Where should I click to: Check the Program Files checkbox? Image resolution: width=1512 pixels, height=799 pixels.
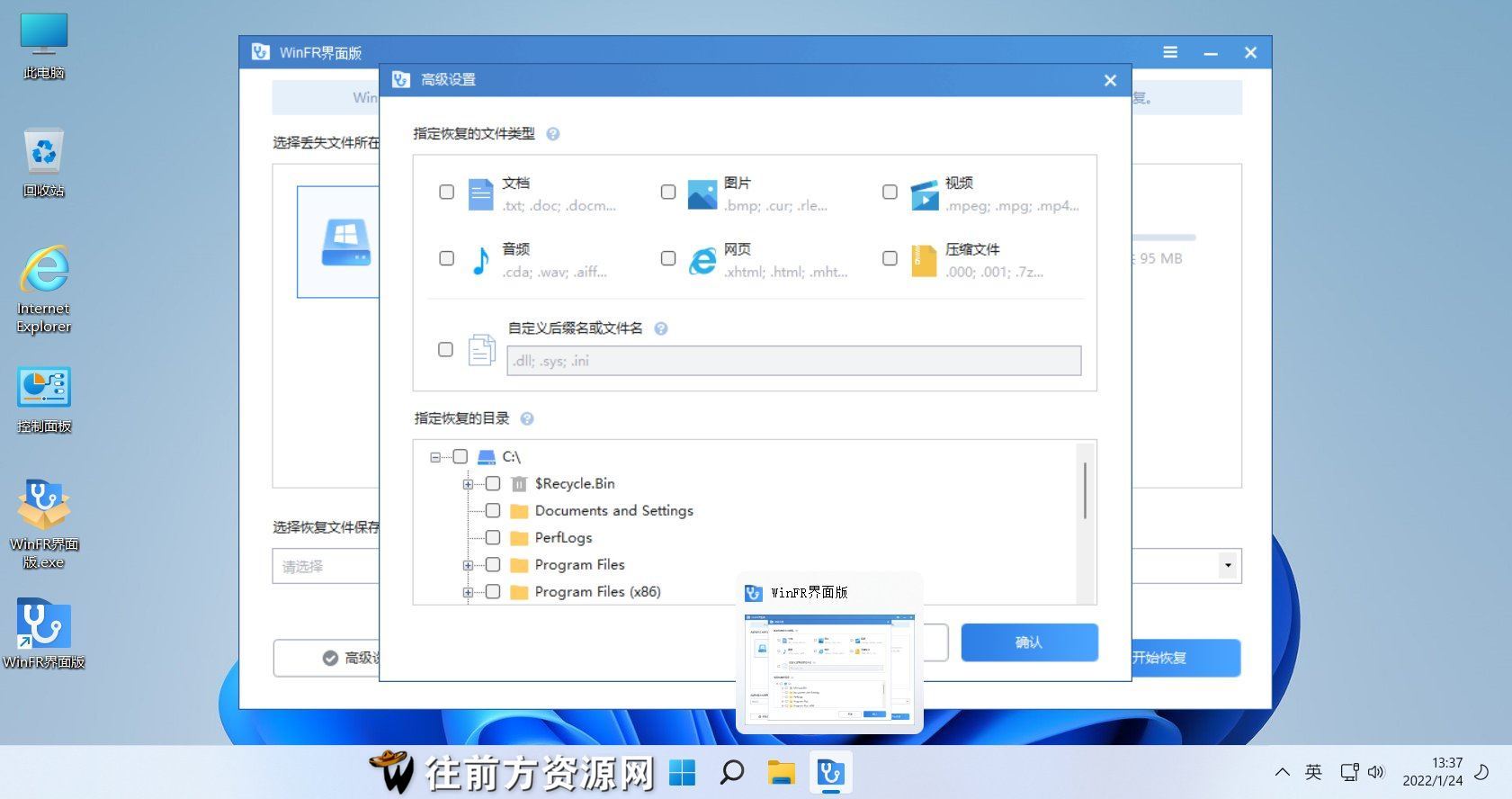tap(493, 565)
